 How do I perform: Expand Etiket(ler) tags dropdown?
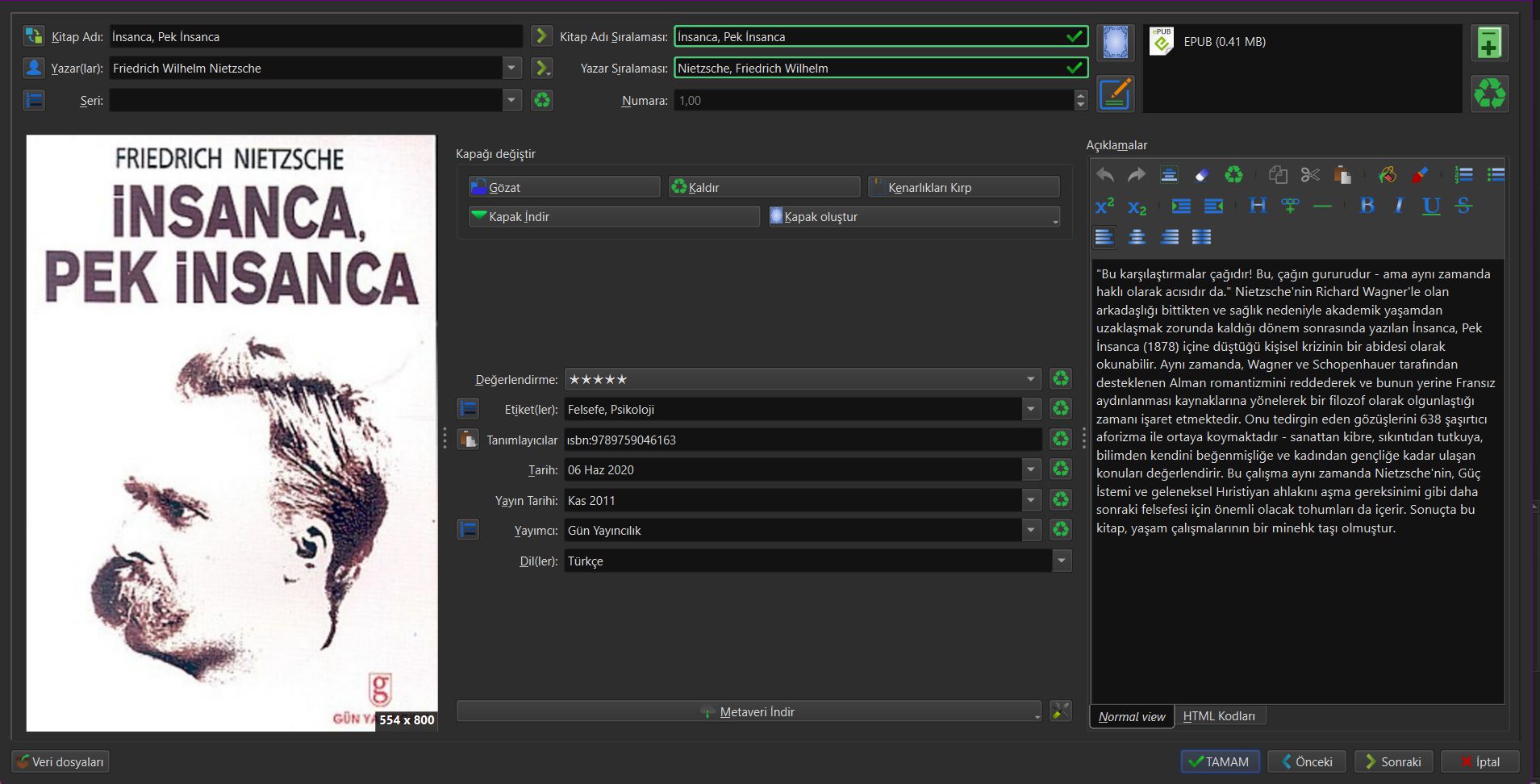(x=1030, y=409)
